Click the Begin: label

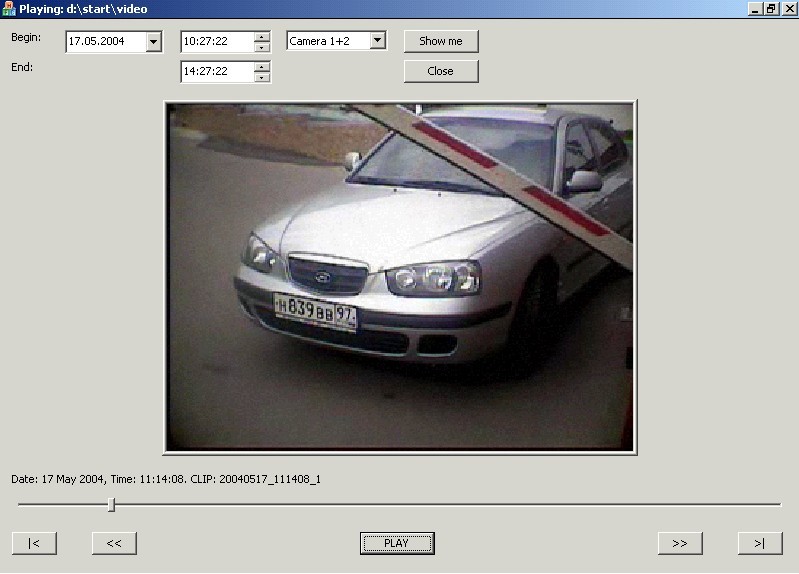tap(26, 38)
